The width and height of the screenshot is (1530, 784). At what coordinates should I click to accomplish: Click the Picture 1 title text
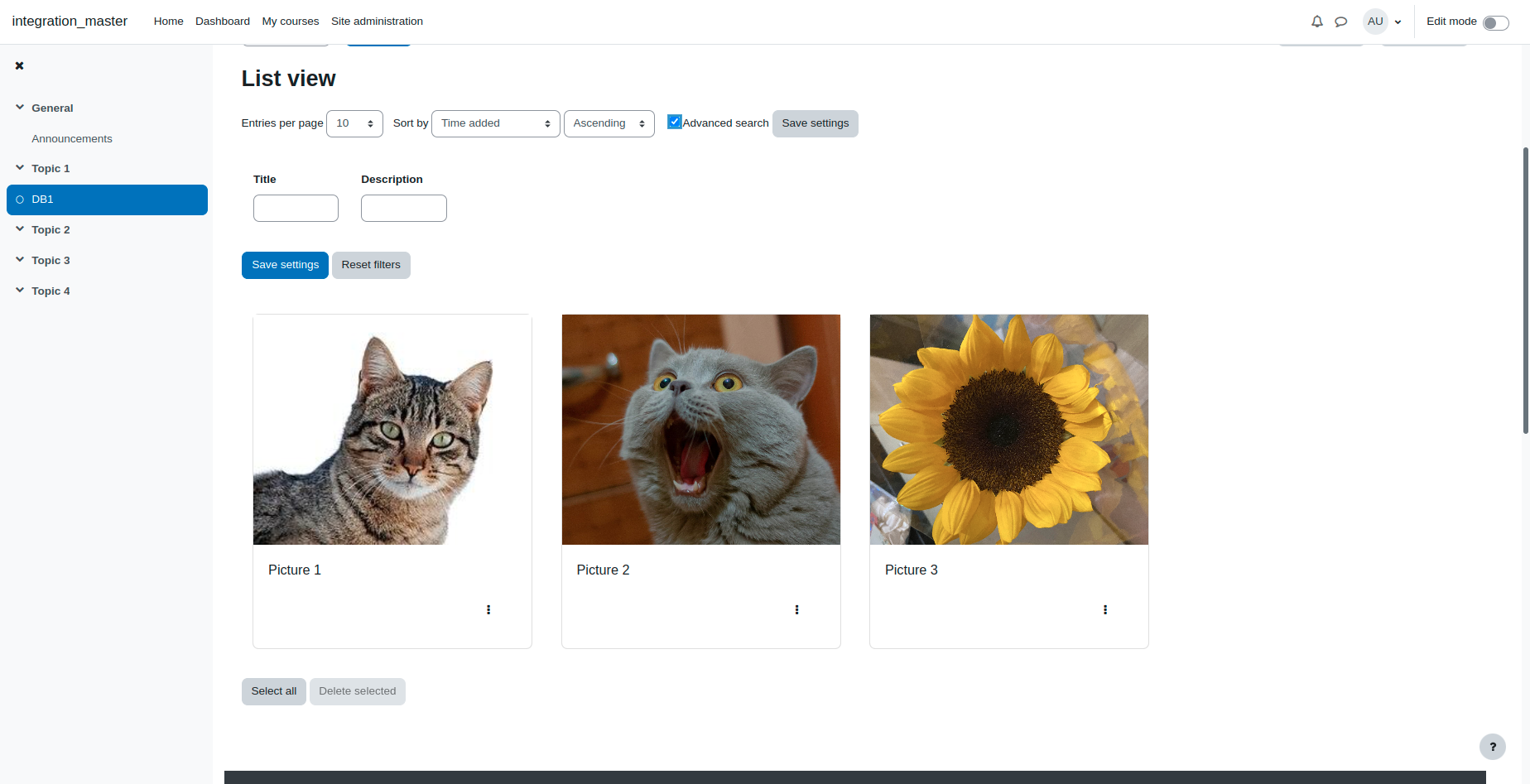point(295,570)
